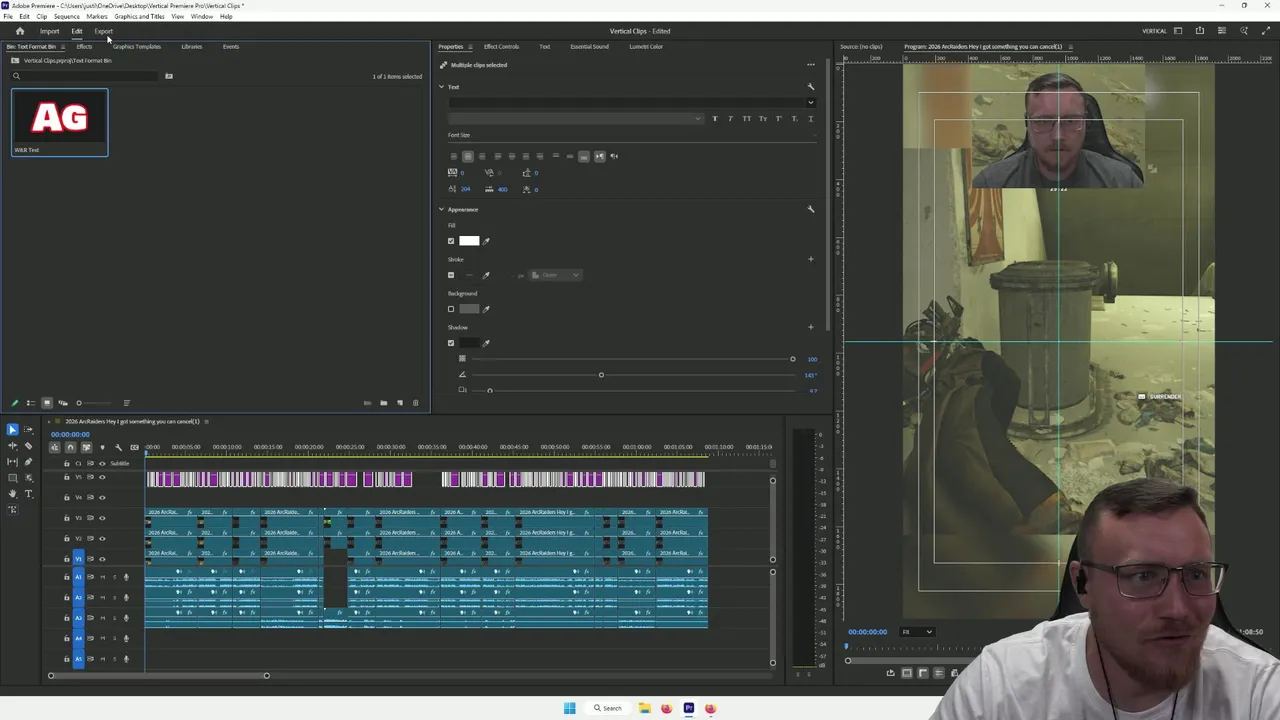Viewport: 1280px width, 720px height.
Task: Add a new stroke with plus icon
Action: [811, 259]
